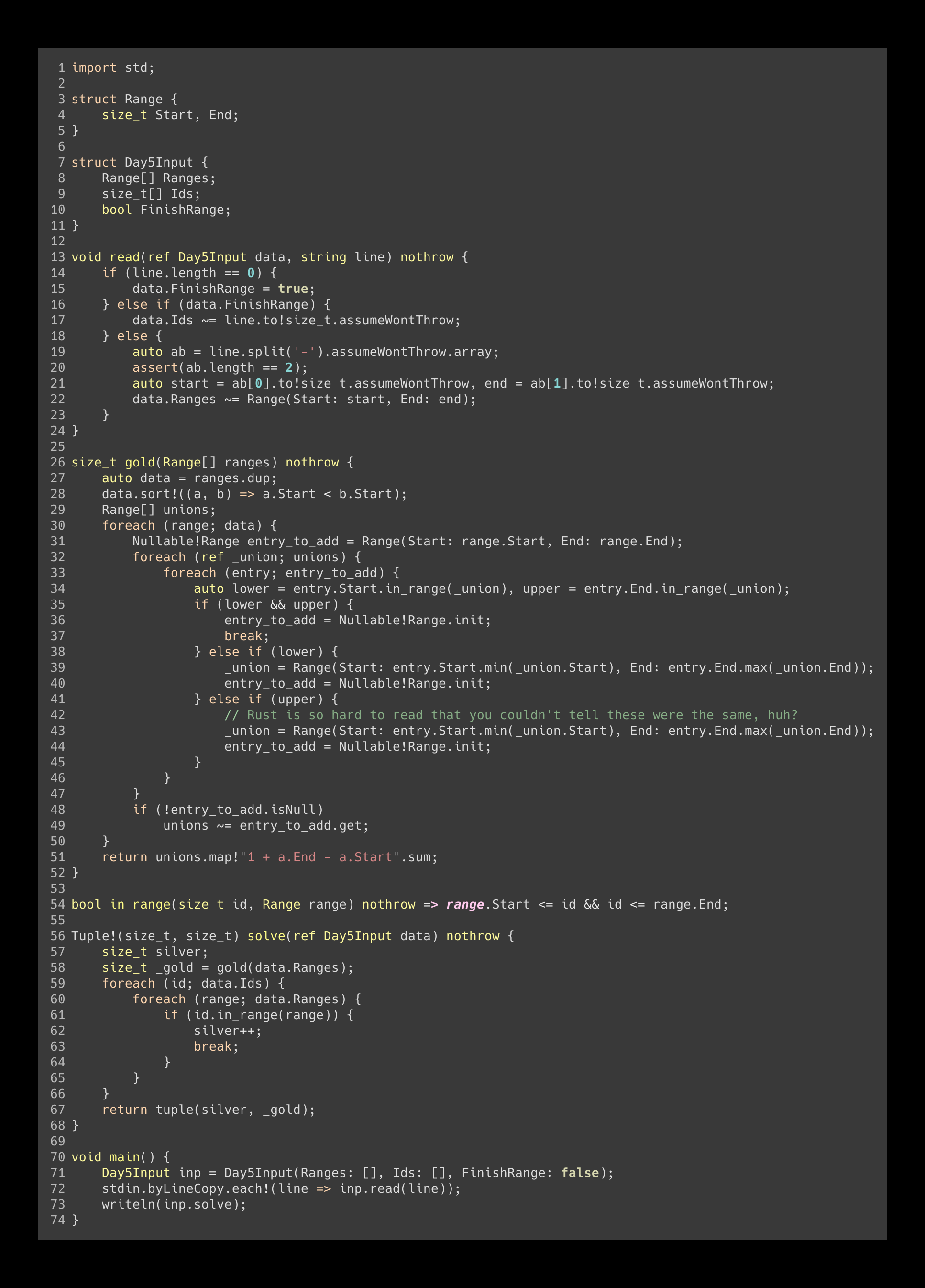
Task: Click the bold 'true' literal on line 15
Action: [292, 289]
